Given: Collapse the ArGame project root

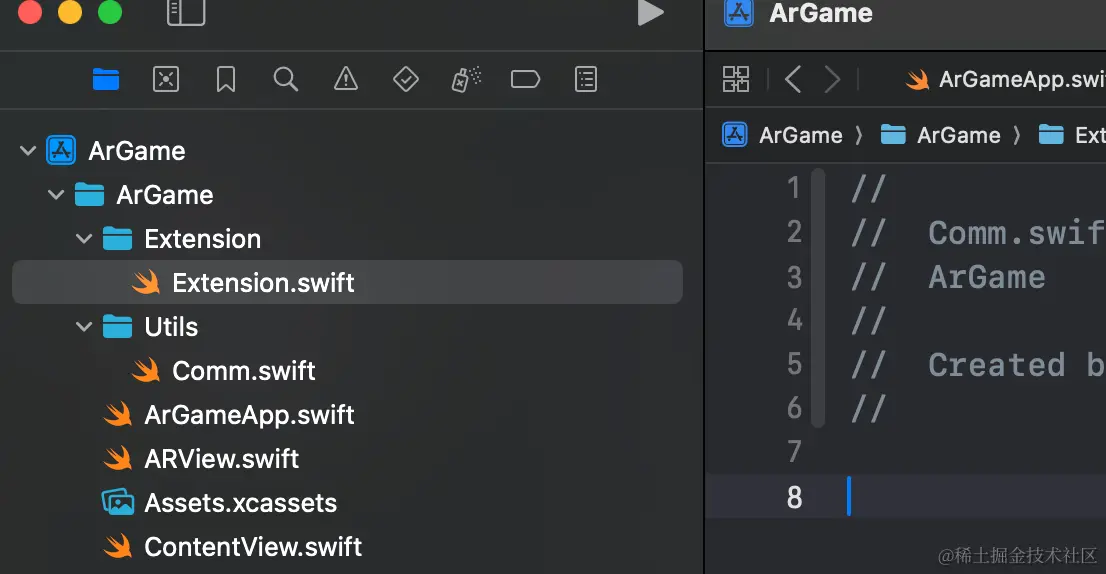Looking at the screenshot, I should (28, 151).
